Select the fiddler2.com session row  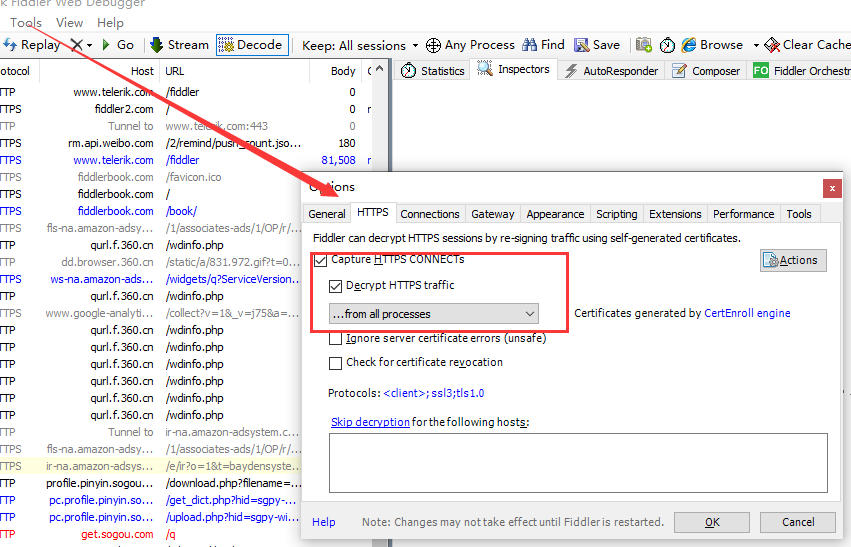click(x=186, y=109)
